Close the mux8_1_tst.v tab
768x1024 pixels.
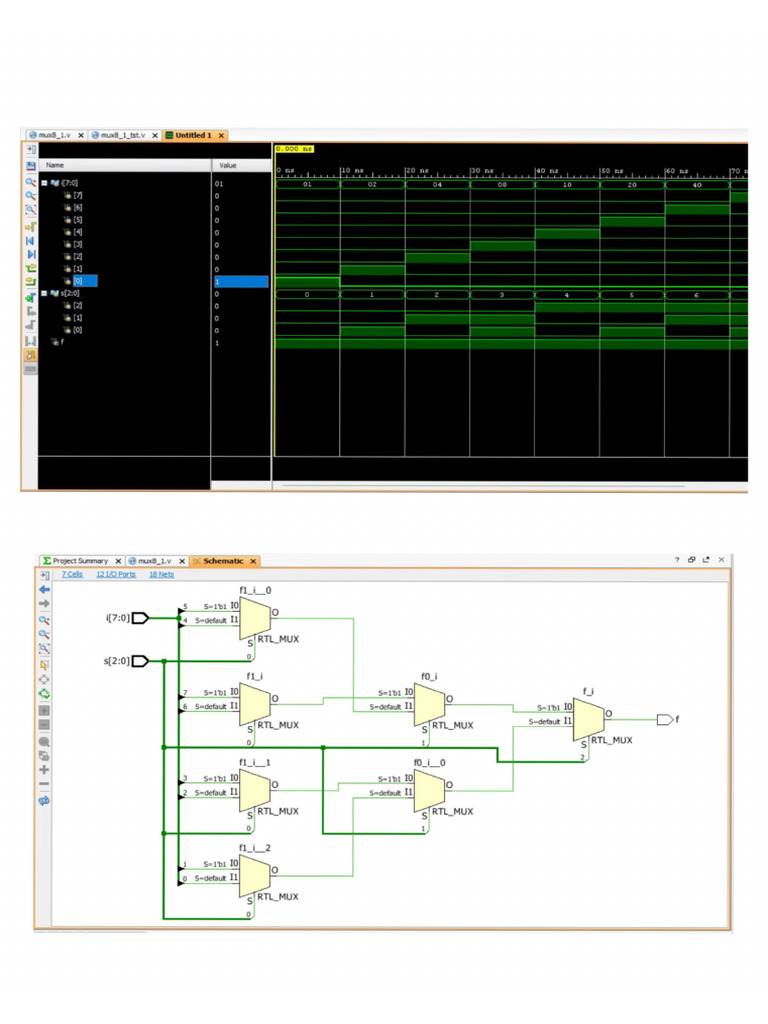pyautogui.click(x=155, y=135)
